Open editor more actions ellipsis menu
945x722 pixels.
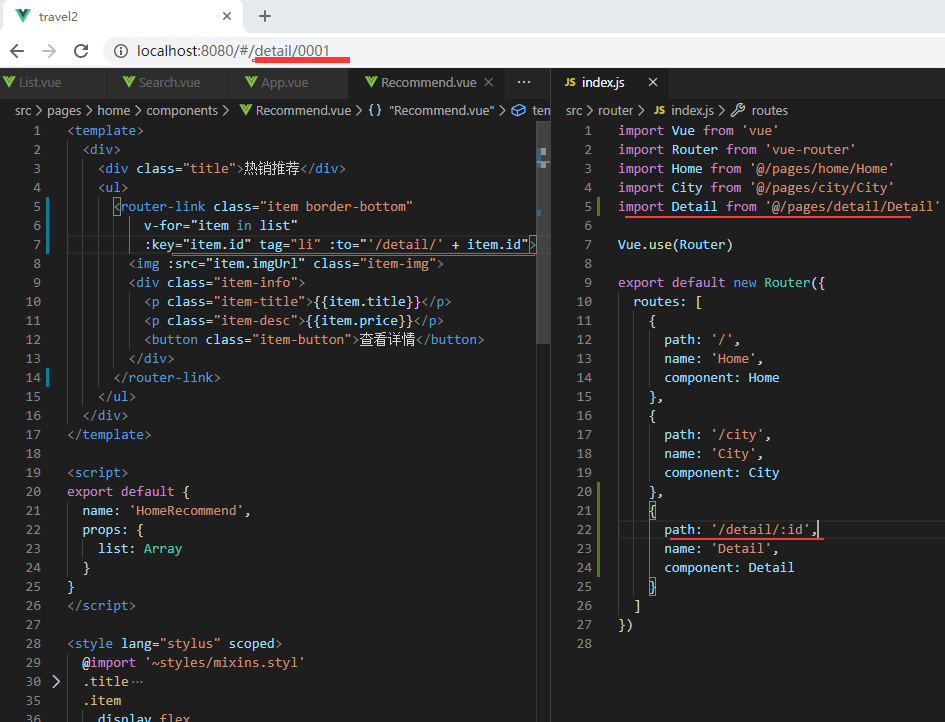click(x=523, y=82)
